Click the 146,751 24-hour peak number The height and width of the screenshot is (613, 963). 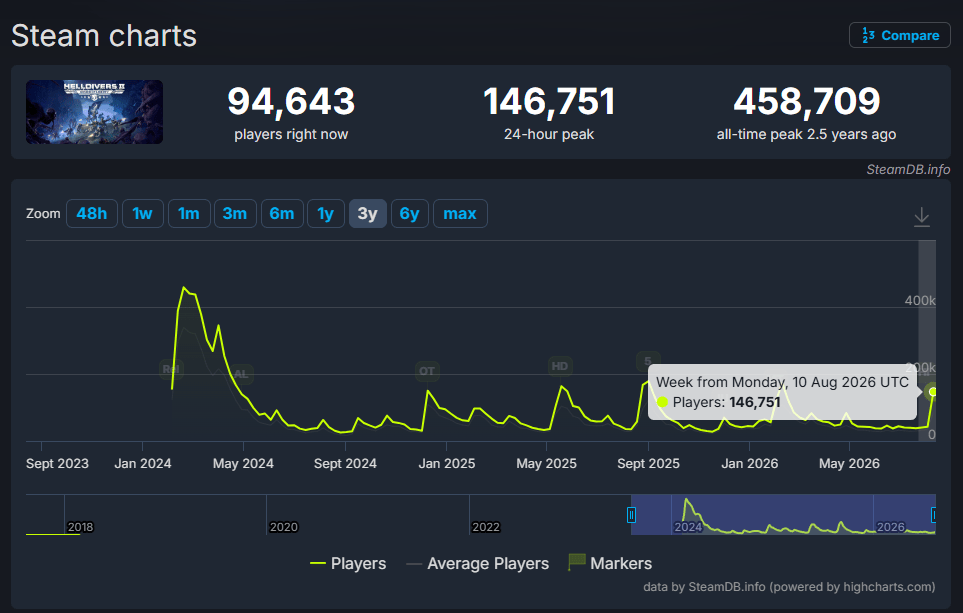pos(549,101)
